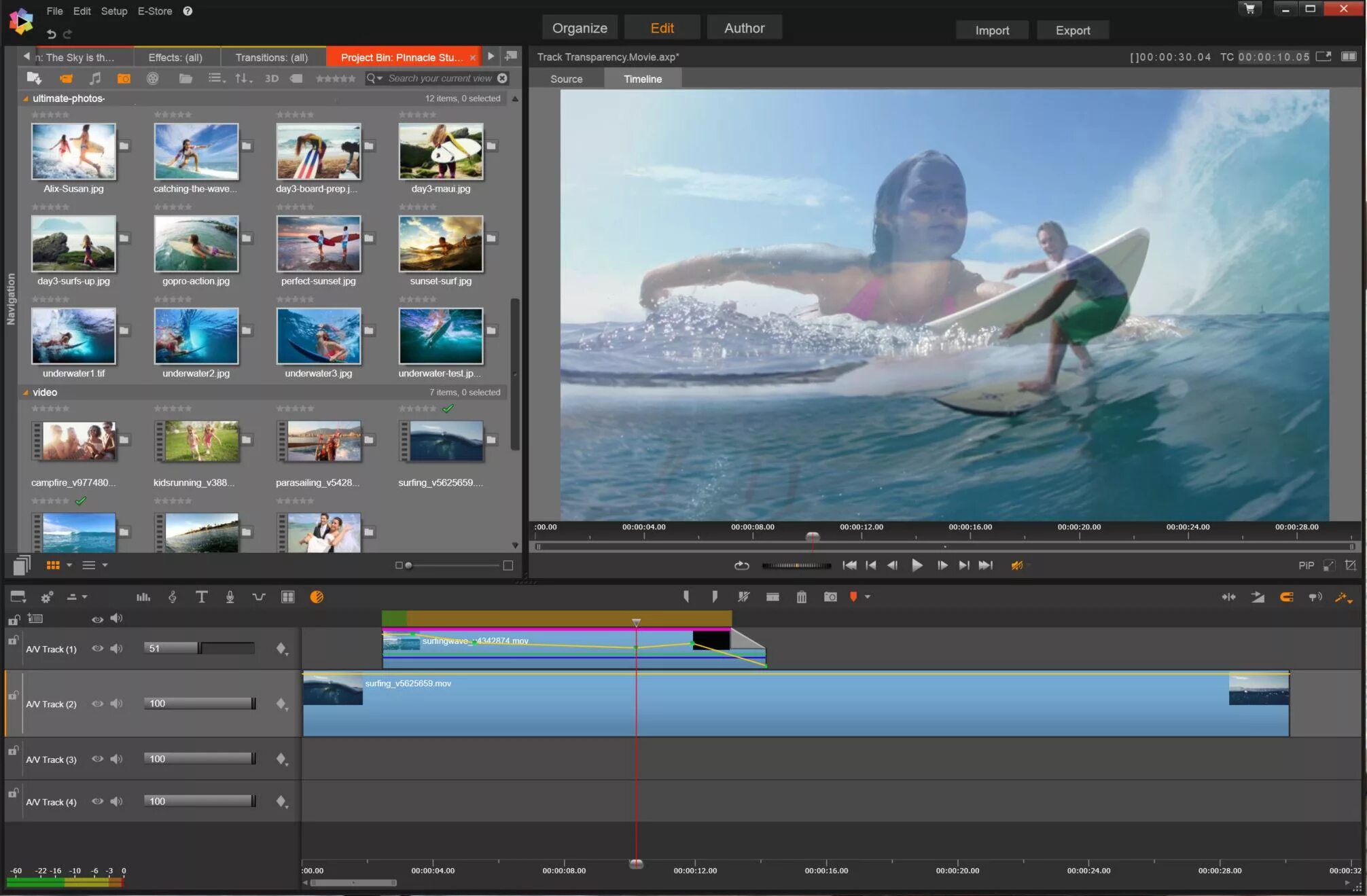Expand the video assets group in bin
Viewport: 1367px width, 896px height.
[x=25, y=392]
